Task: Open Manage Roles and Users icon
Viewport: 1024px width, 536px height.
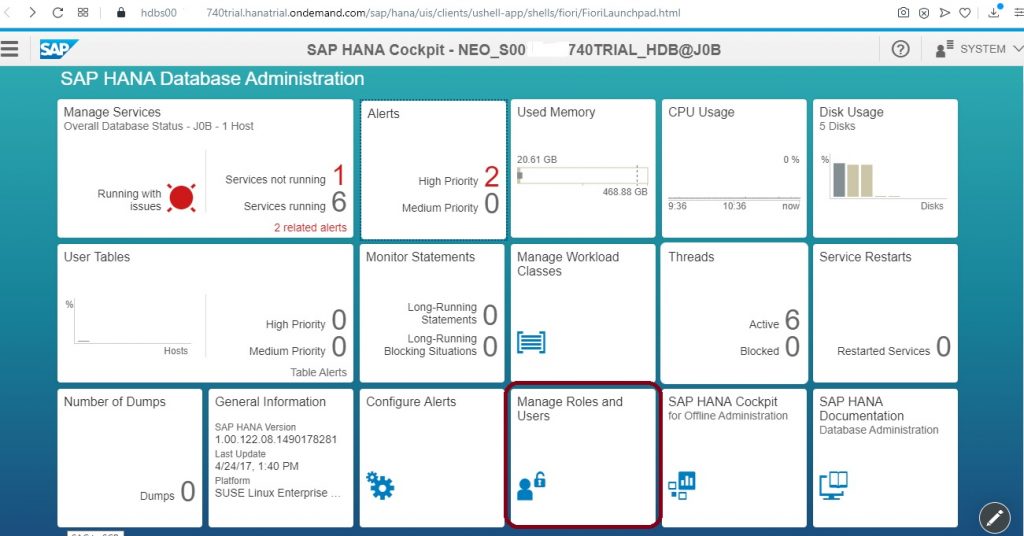Action: [x=531, y=486]
